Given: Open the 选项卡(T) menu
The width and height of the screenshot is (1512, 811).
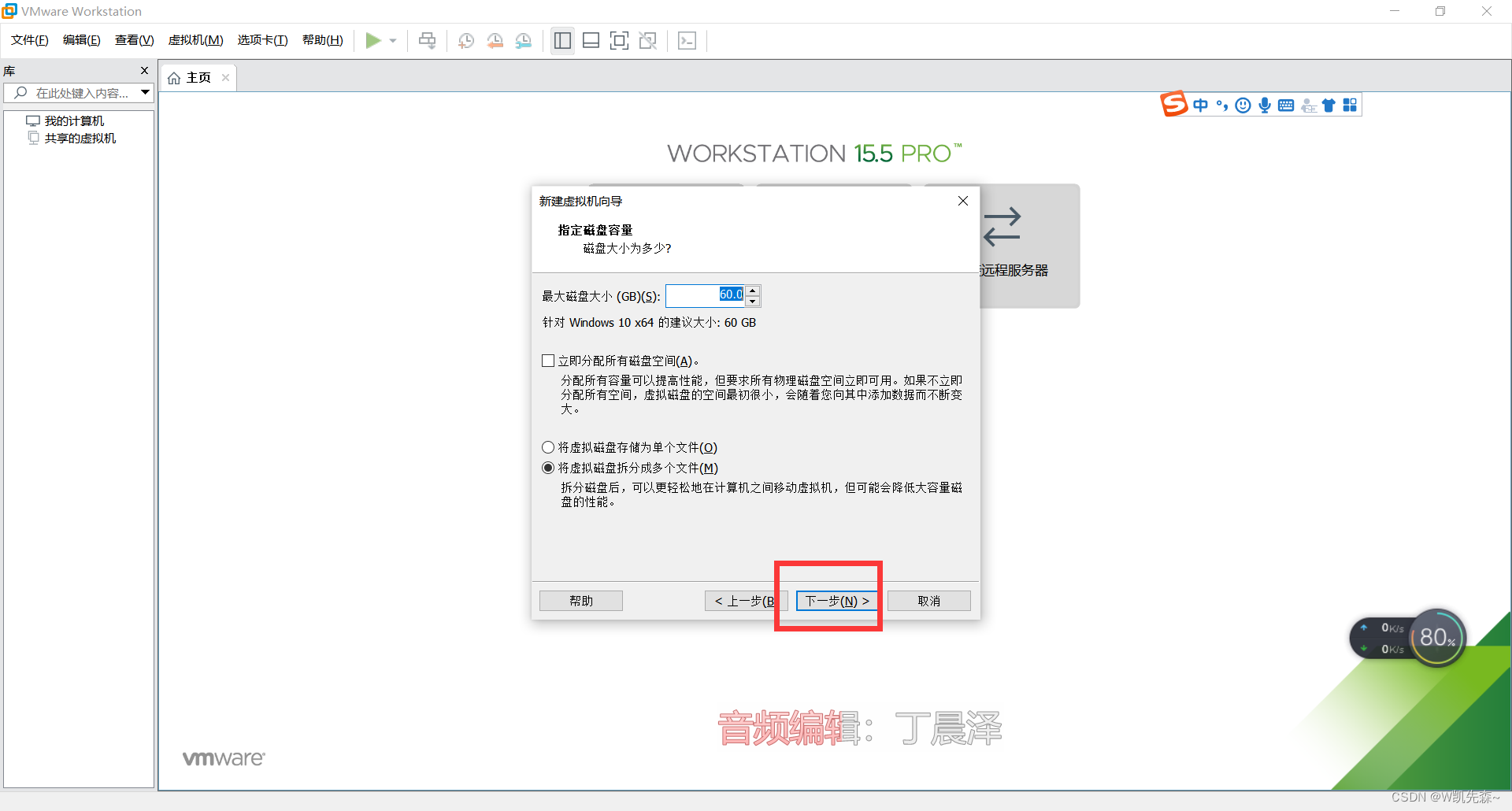Looking at the screenshot, I should [263, 40].
